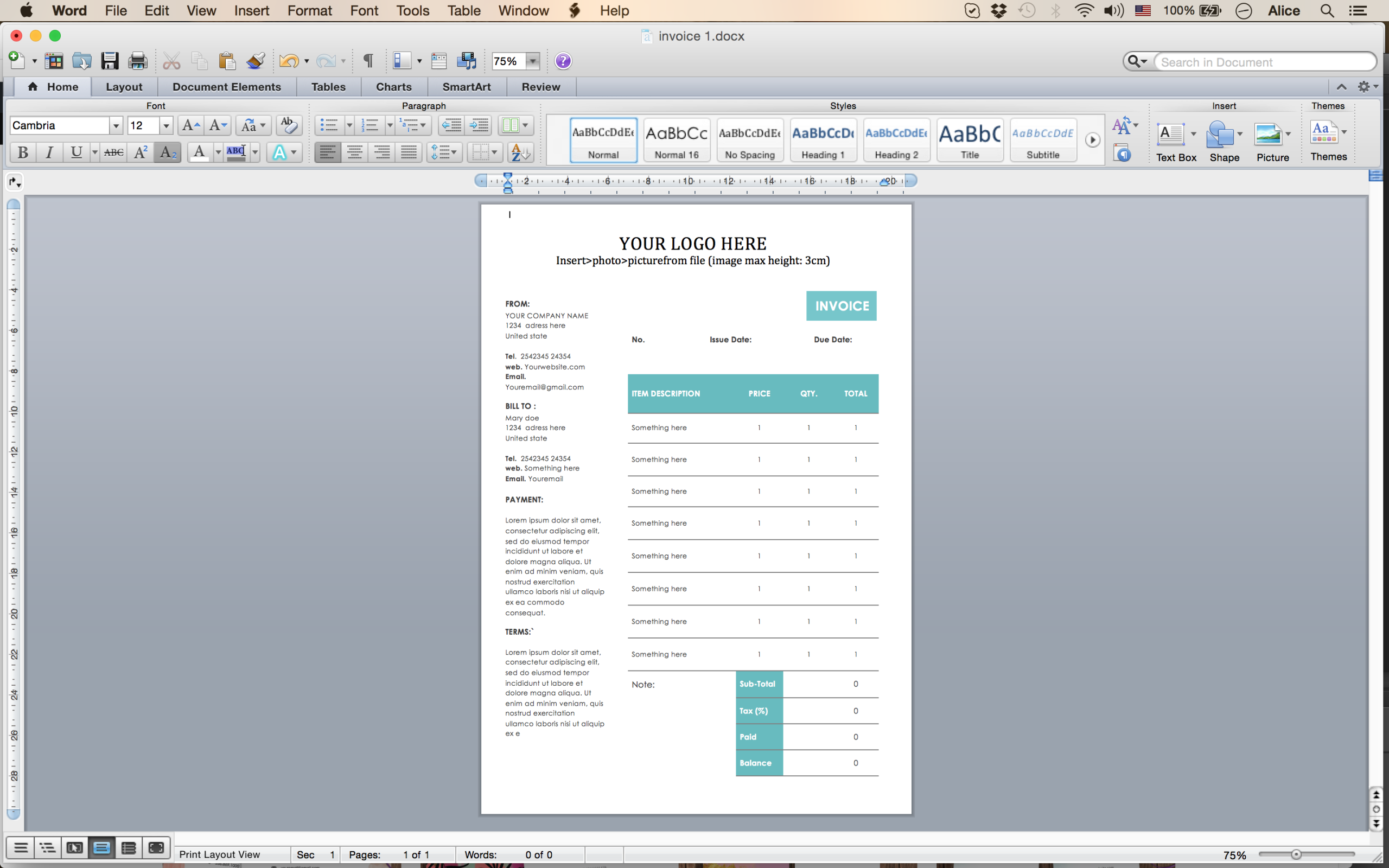The width and height of the screenshot is (1389, 868).
Task: Toggle Underline formatting
Action: [x=76, y=152]
